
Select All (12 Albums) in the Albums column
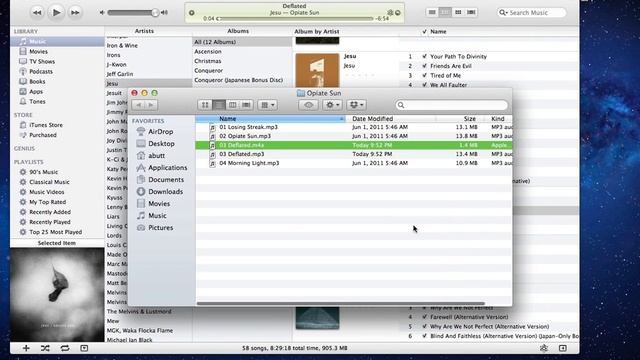point(242,42)
